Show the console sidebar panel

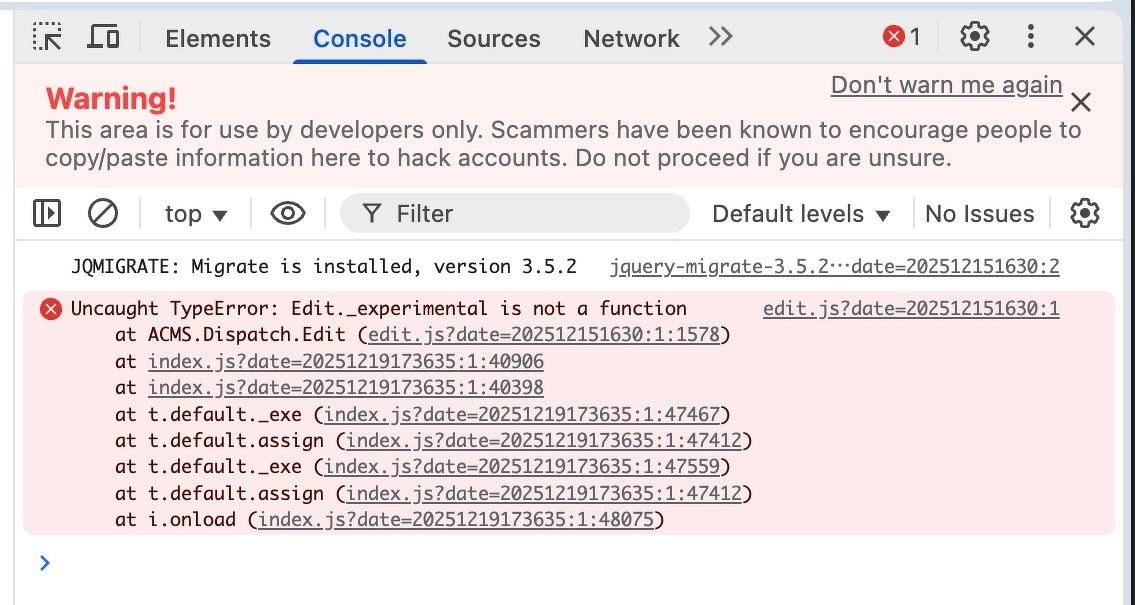[x=47, y=213]
